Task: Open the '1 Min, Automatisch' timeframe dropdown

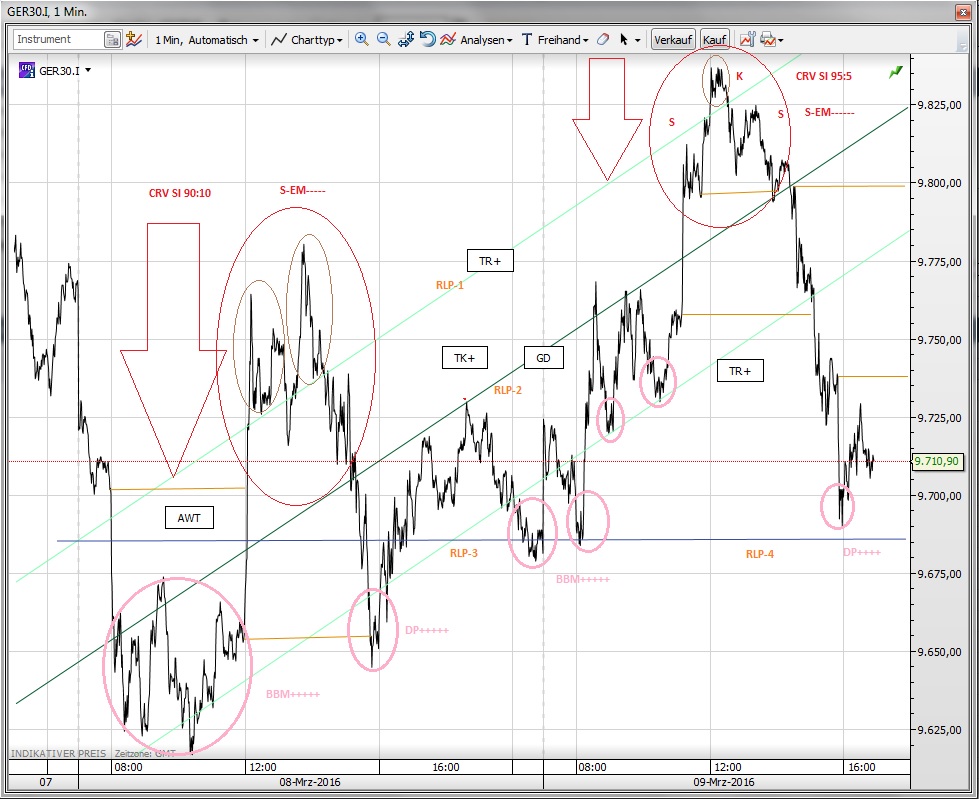Action: (x=206, y=40)
